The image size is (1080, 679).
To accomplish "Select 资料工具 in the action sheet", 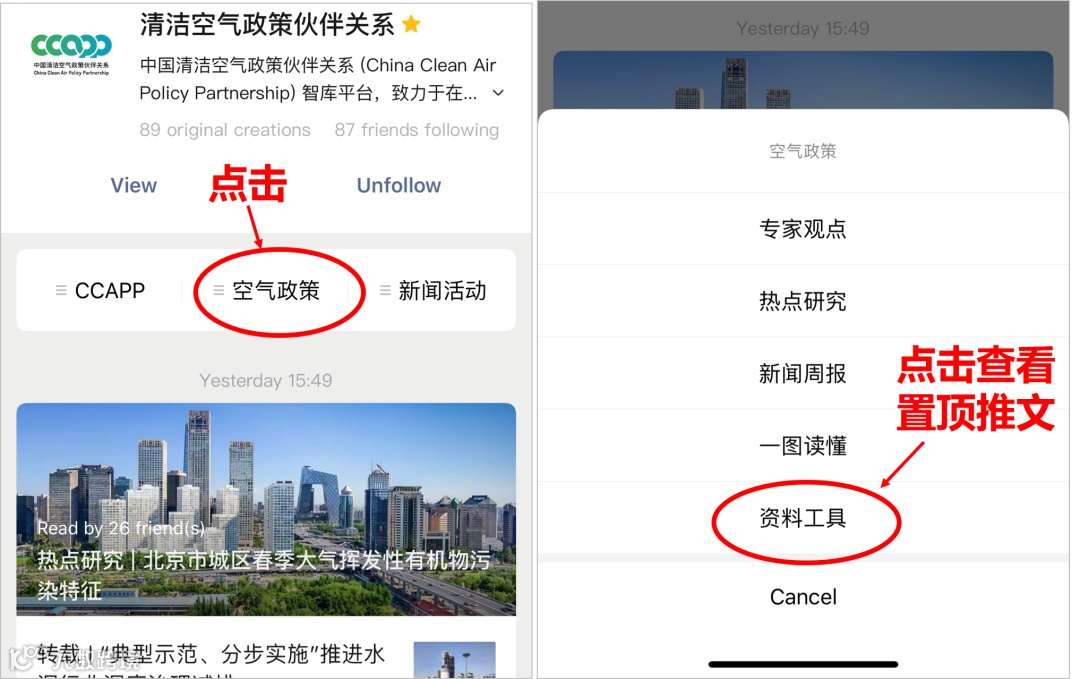I will coord(802,518).
